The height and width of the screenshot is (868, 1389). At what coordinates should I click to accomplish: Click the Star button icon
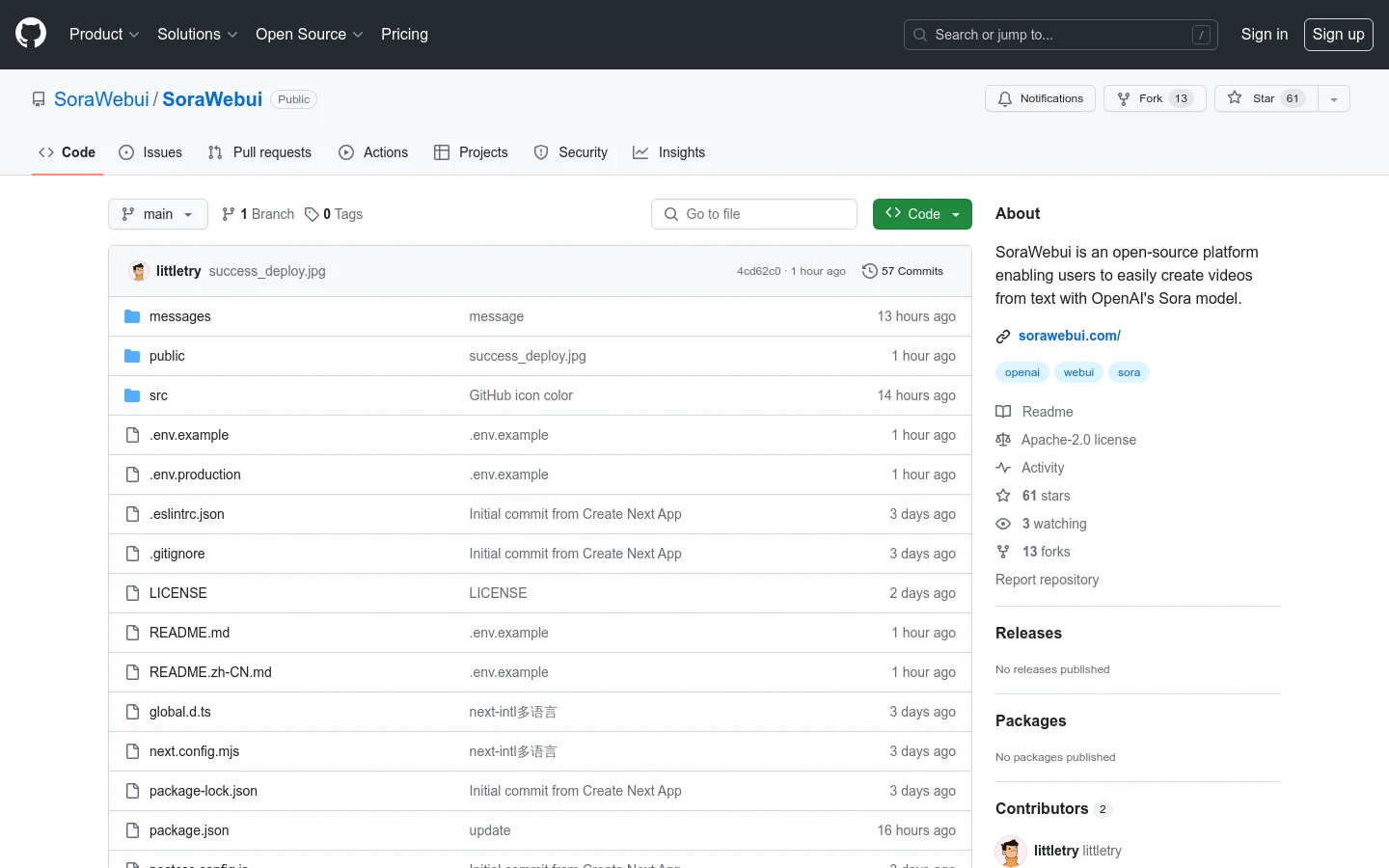[x=1235, y=98]
